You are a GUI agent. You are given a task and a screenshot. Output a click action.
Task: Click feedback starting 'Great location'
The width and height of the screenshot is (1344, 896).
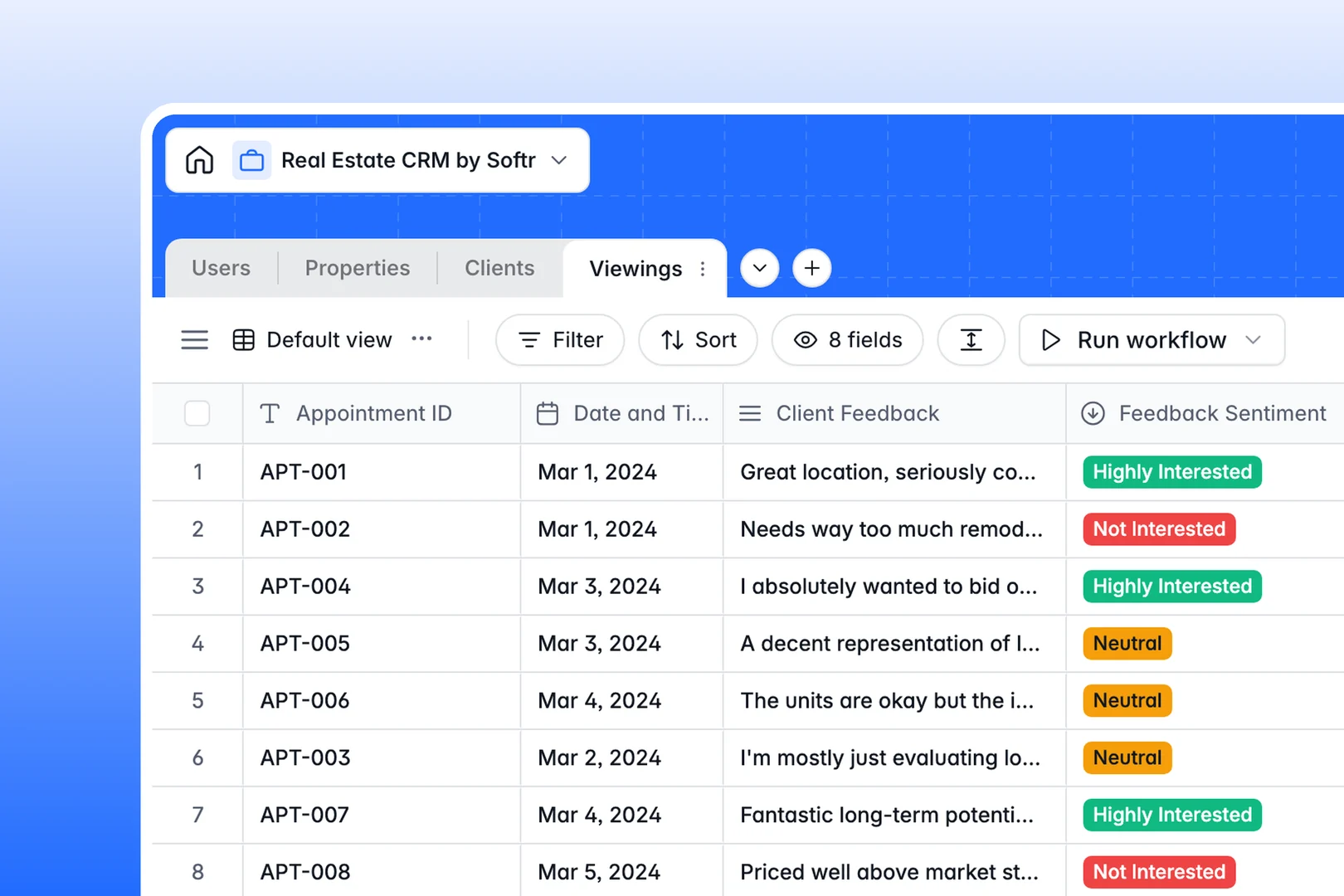point(894,472)
